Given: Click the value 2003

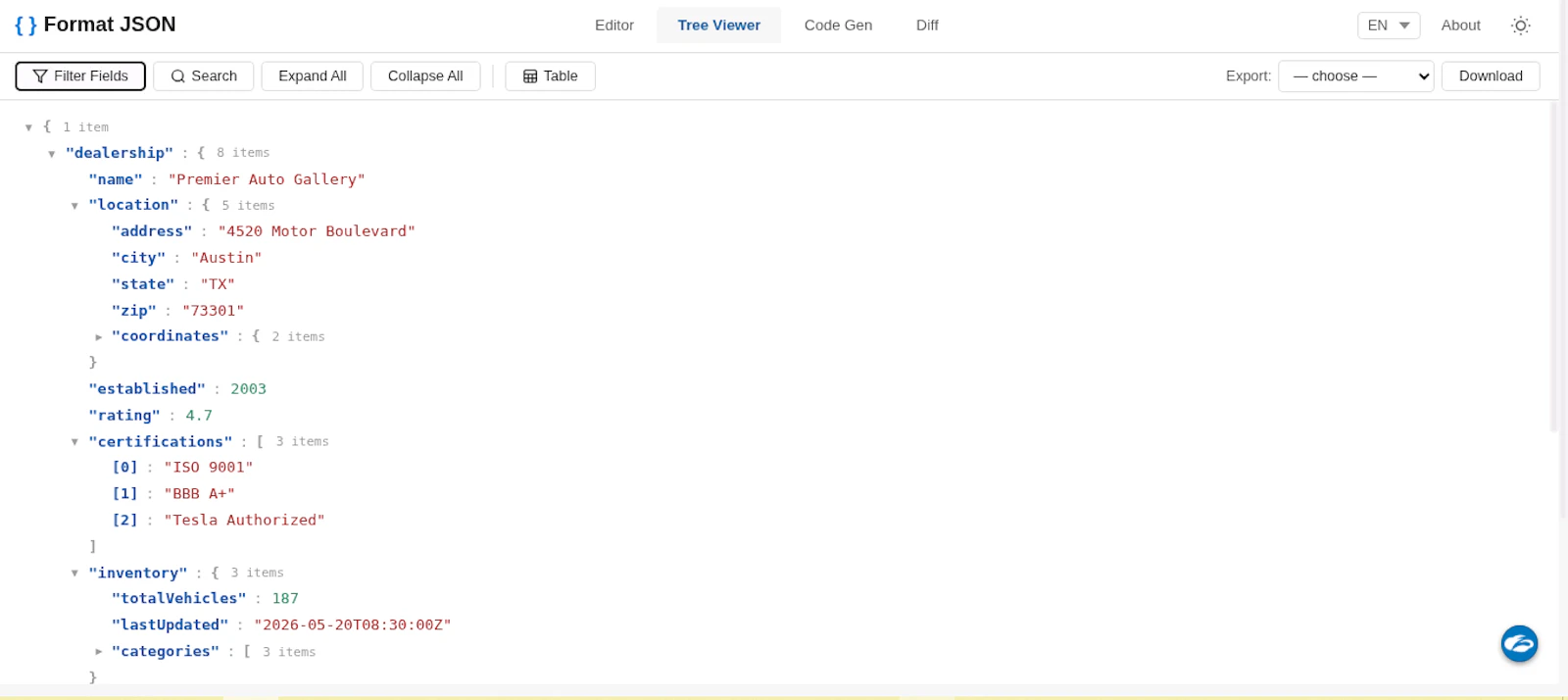Looking at the screenshot, I should (x=248, y=389).
